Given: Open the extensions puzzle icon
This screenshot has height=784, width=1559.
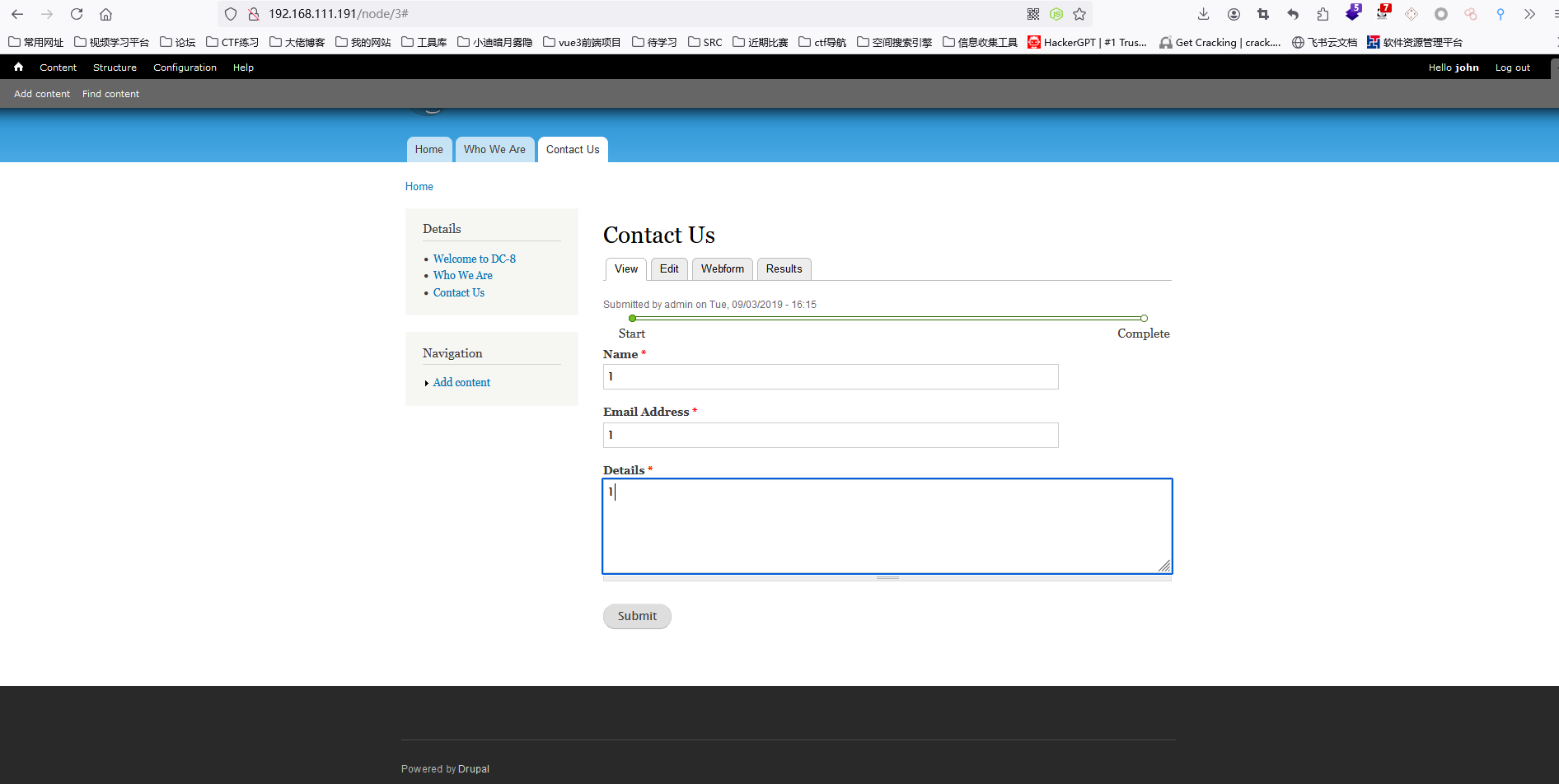Looking at the screenshot, I should point(1323,14).
